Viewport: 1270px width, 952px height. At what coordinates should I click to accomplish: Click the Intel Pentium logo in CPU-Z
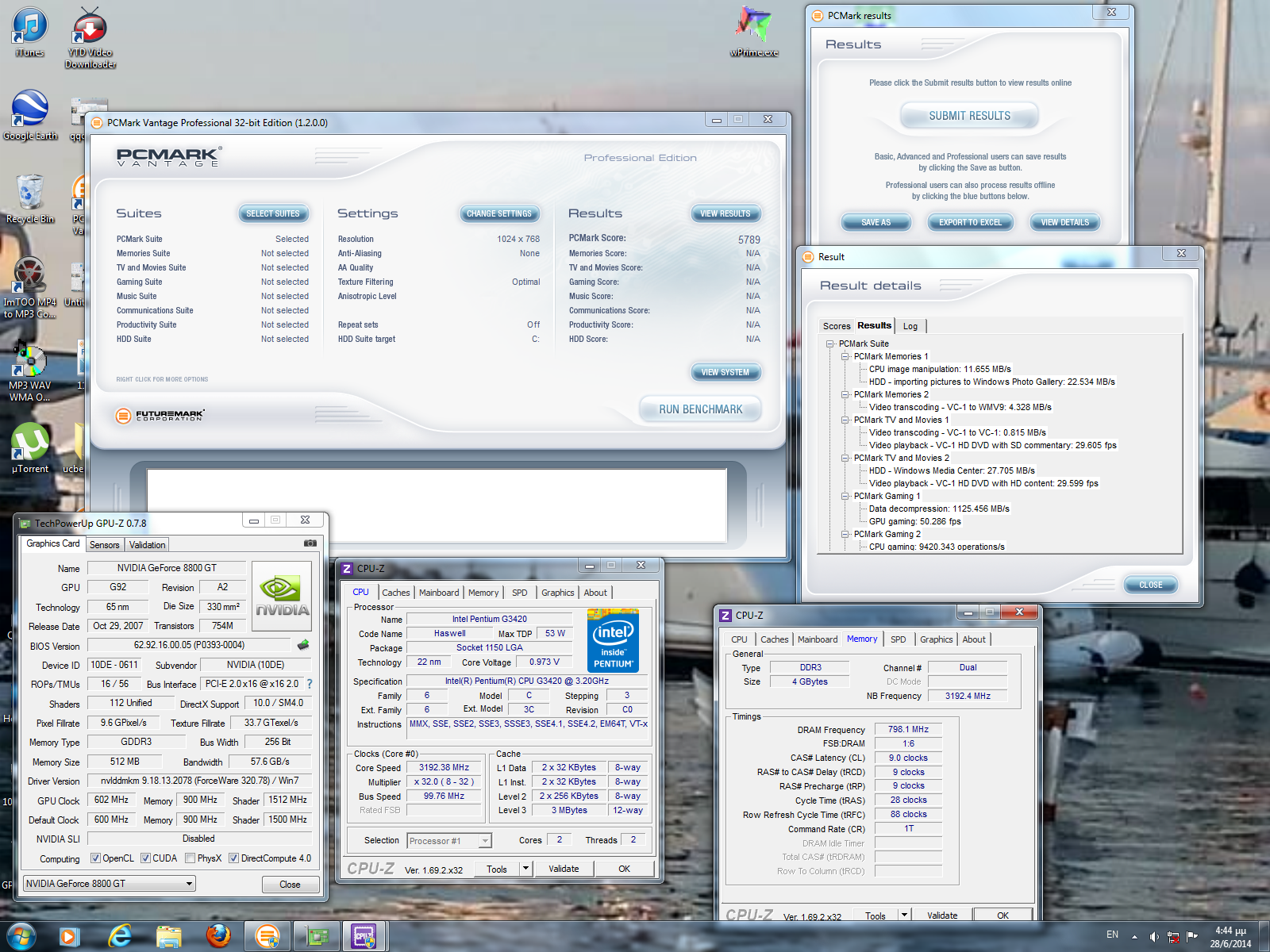613,640
